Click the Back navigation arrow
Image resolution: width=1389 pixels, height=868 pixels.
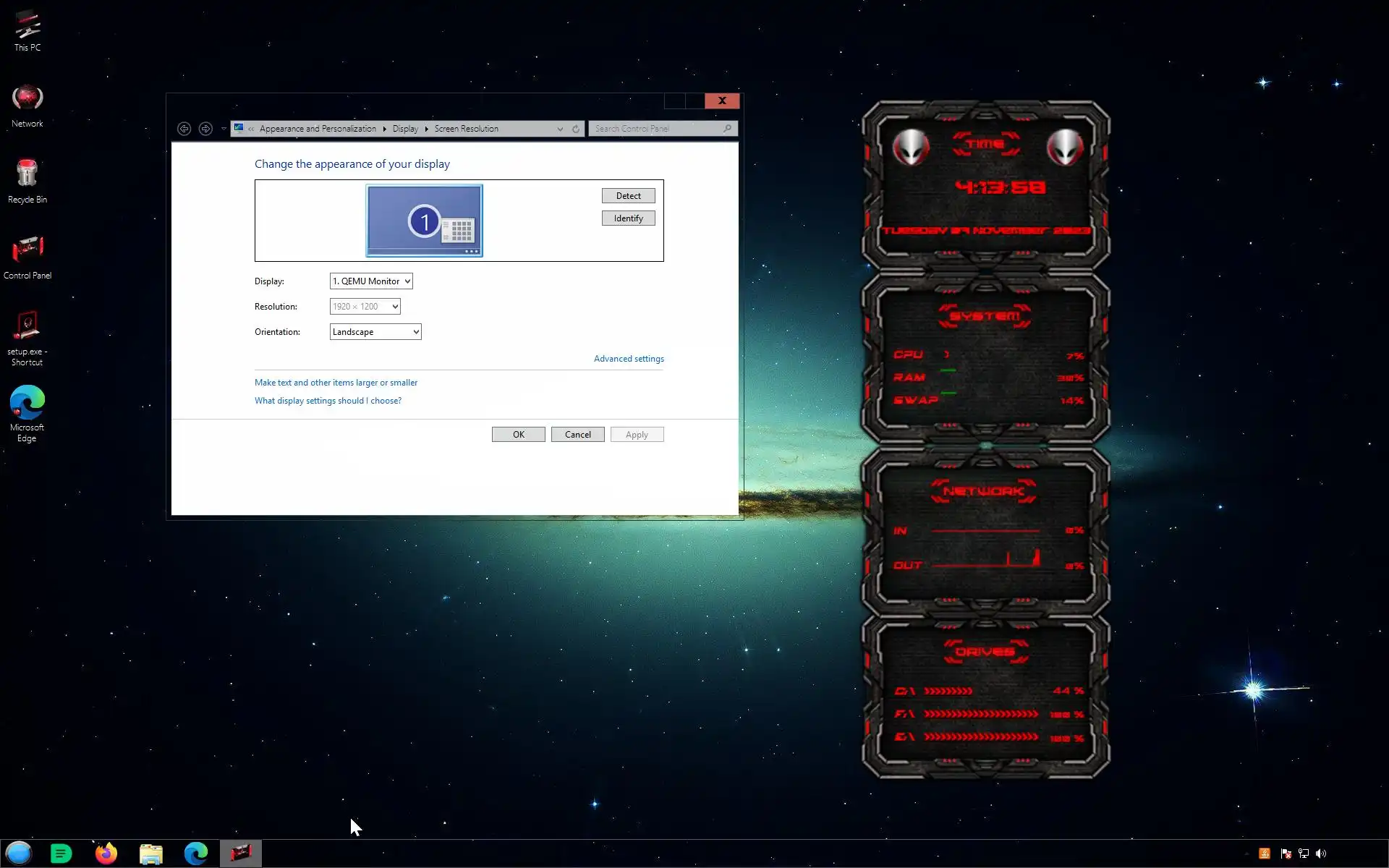pyautogui.click(x=184, y=129)
